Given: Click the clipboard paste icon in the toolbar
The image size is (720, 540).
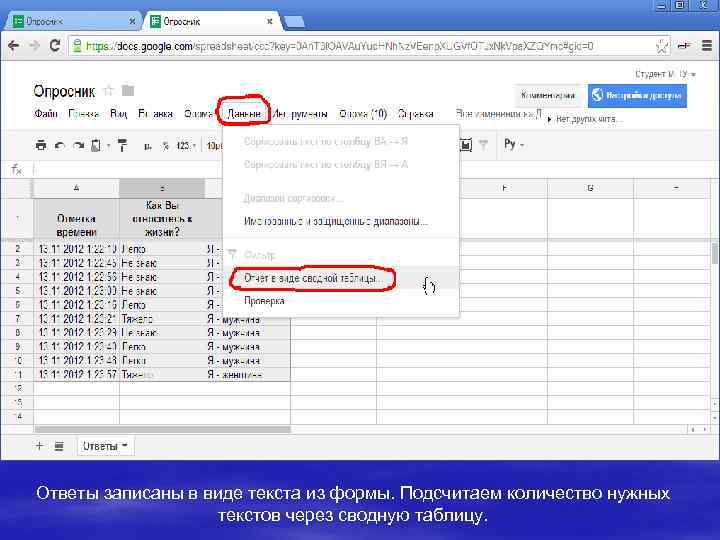Looking at the screenshot, I should tap(96, 146).
